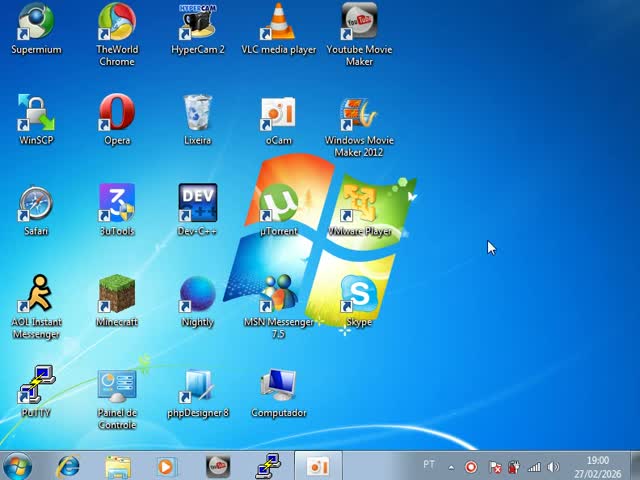Select the Minecraft desktop icon
The width and height of the screenshot is (640, 480).
[x=117, y=296]
